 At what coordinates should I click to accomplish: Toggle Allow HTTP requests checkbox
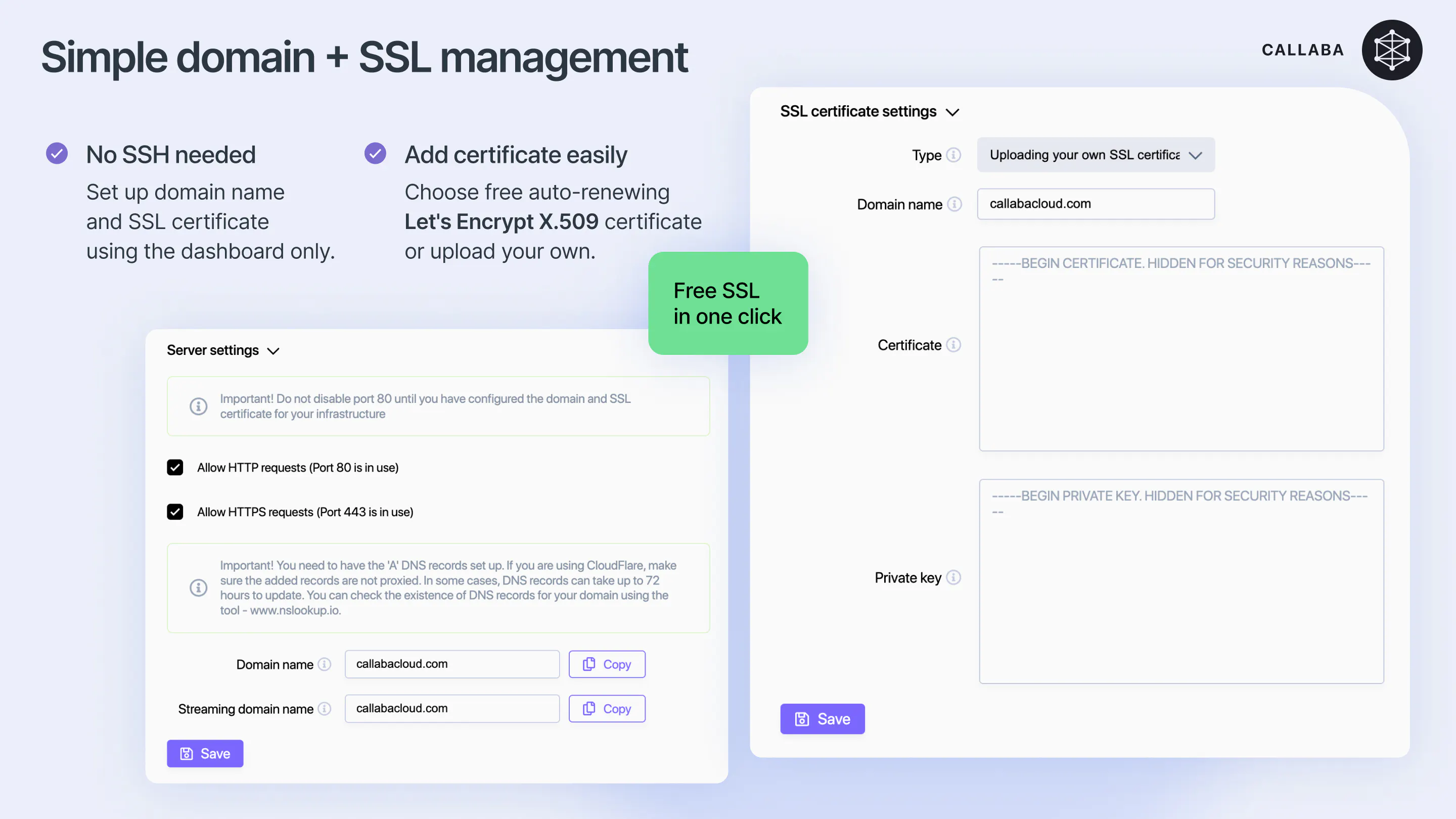click(174, 468)
